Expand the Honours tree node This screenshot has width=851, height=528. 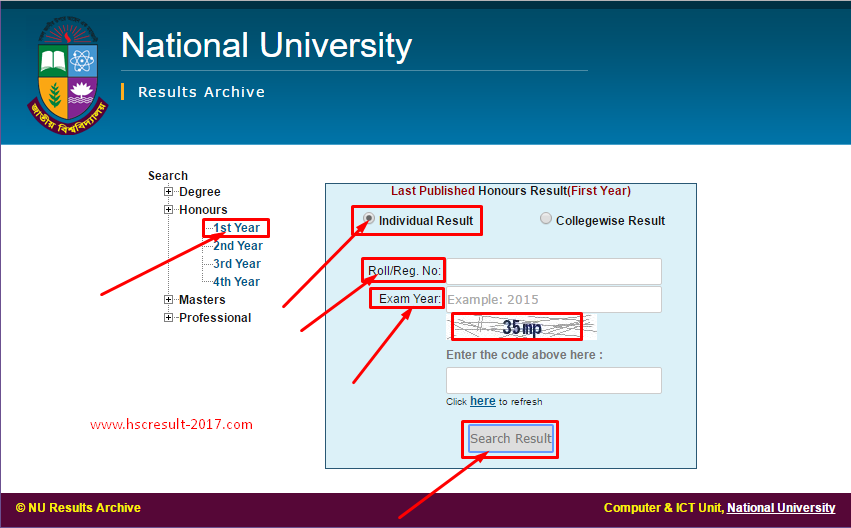point(168,209)
